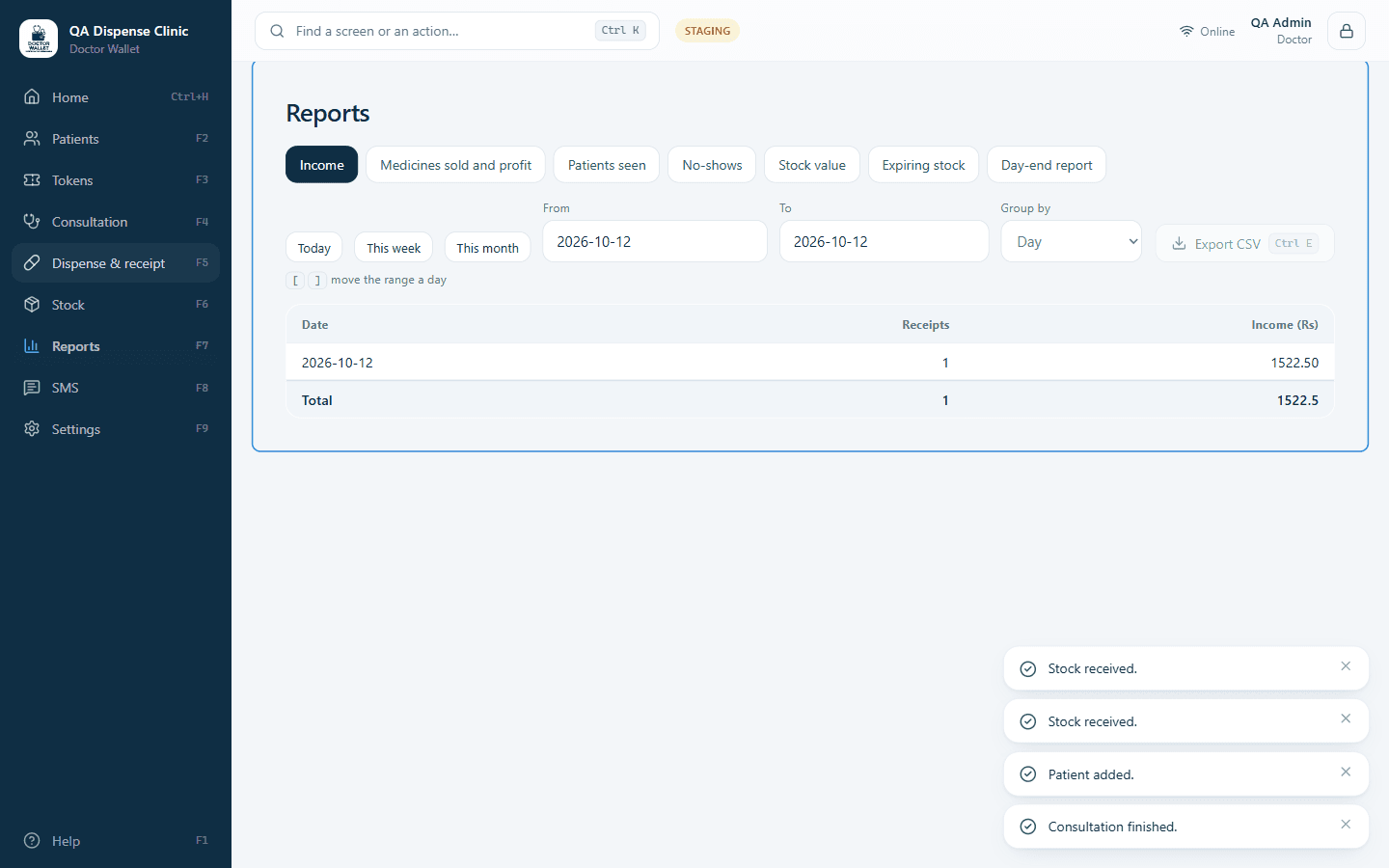Click the Income (Rs) column header
The image size is (1389, 868).
click(x=1285, y=325)
